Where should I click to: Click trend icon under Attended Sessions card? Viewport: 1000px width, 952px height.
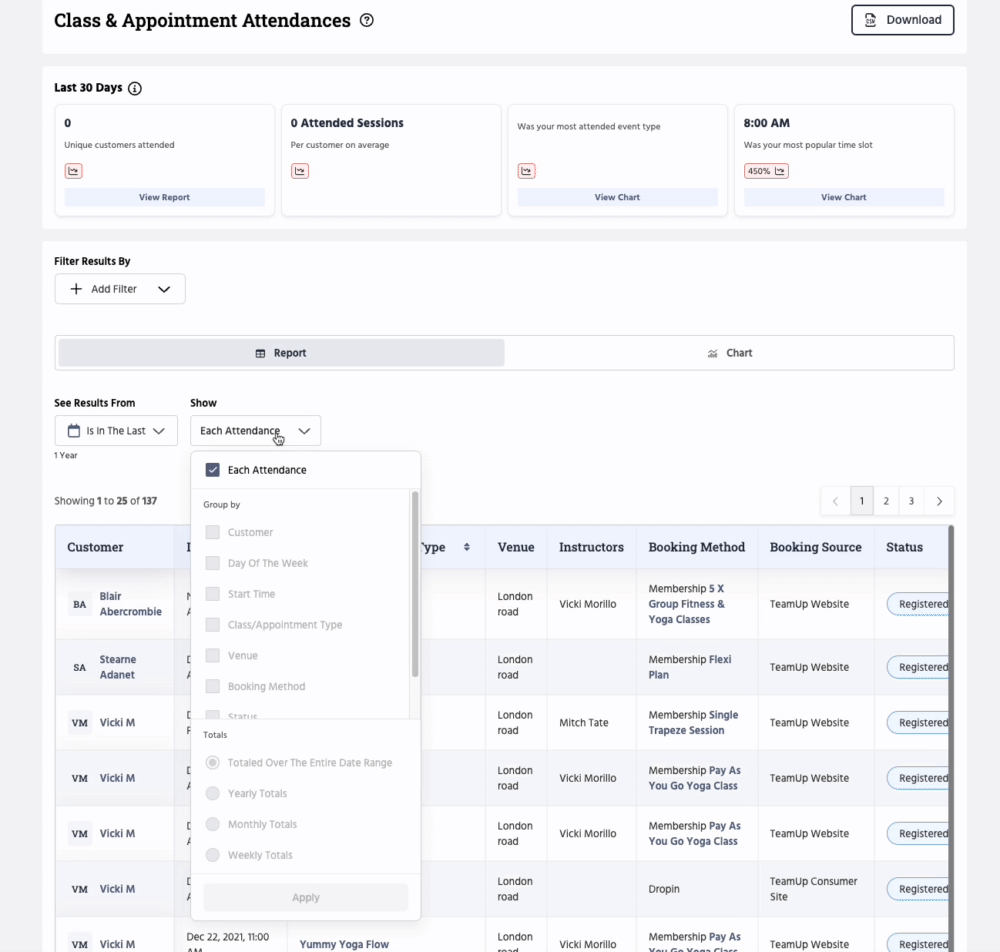[300, 171]
